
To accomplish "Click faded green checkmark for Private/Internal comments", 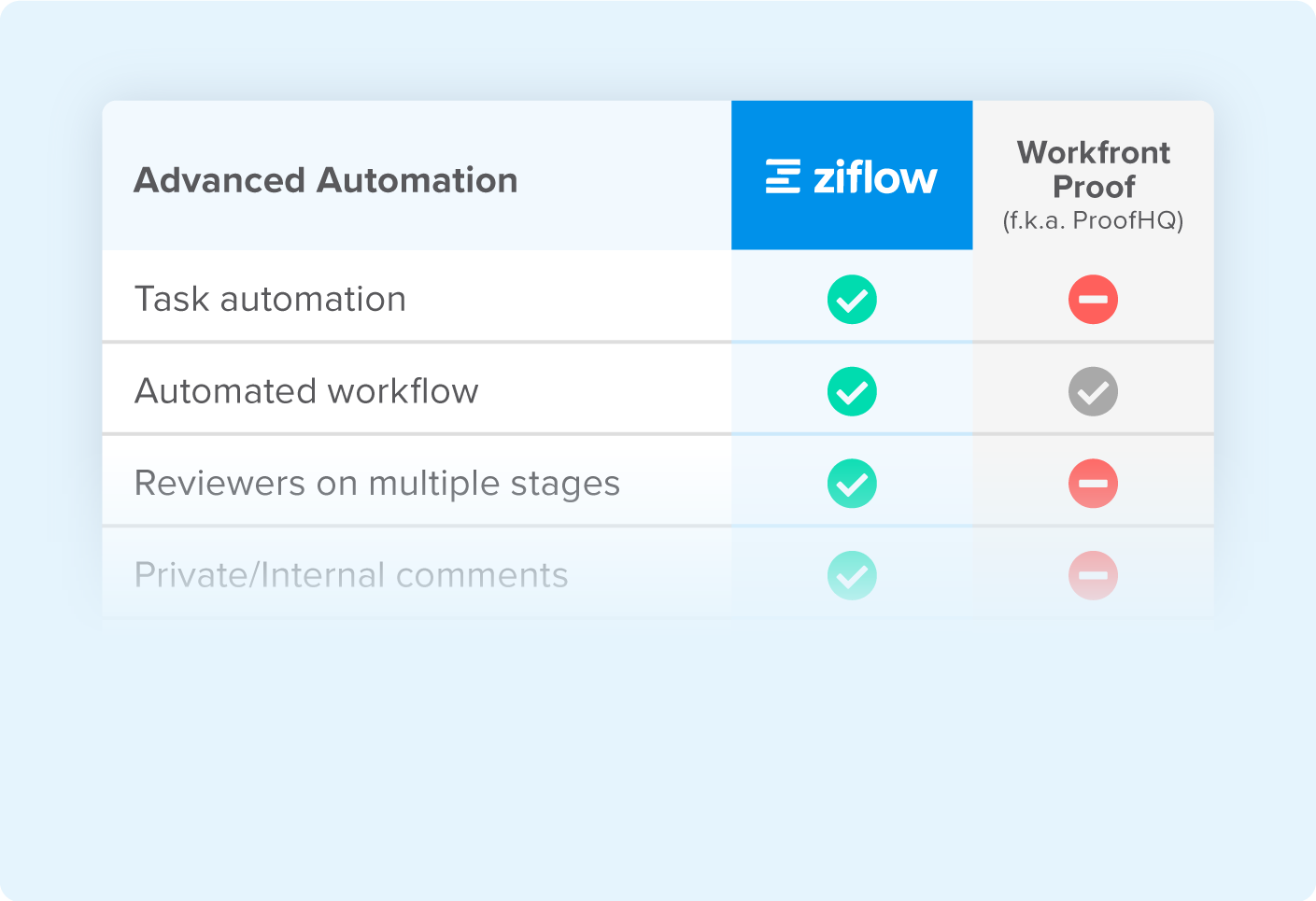I will tap(852, 575).
